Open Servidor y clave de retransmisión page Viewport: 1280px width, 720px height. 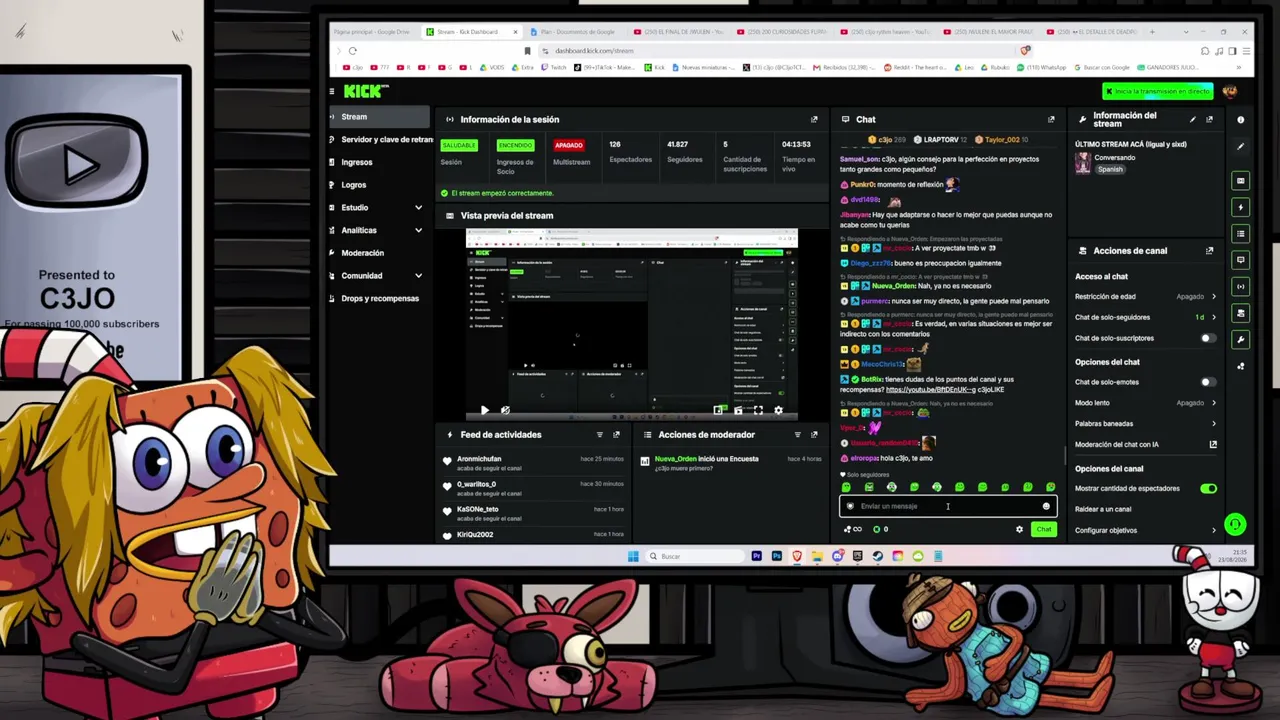tap(381, 140)
